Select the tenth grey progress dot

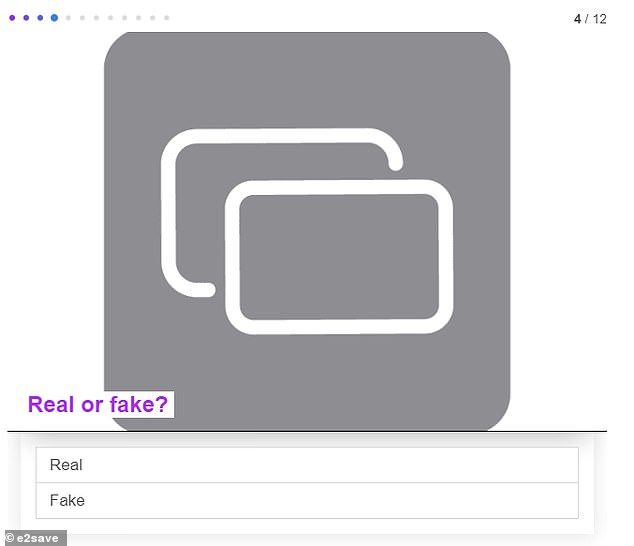coord(139,18)
